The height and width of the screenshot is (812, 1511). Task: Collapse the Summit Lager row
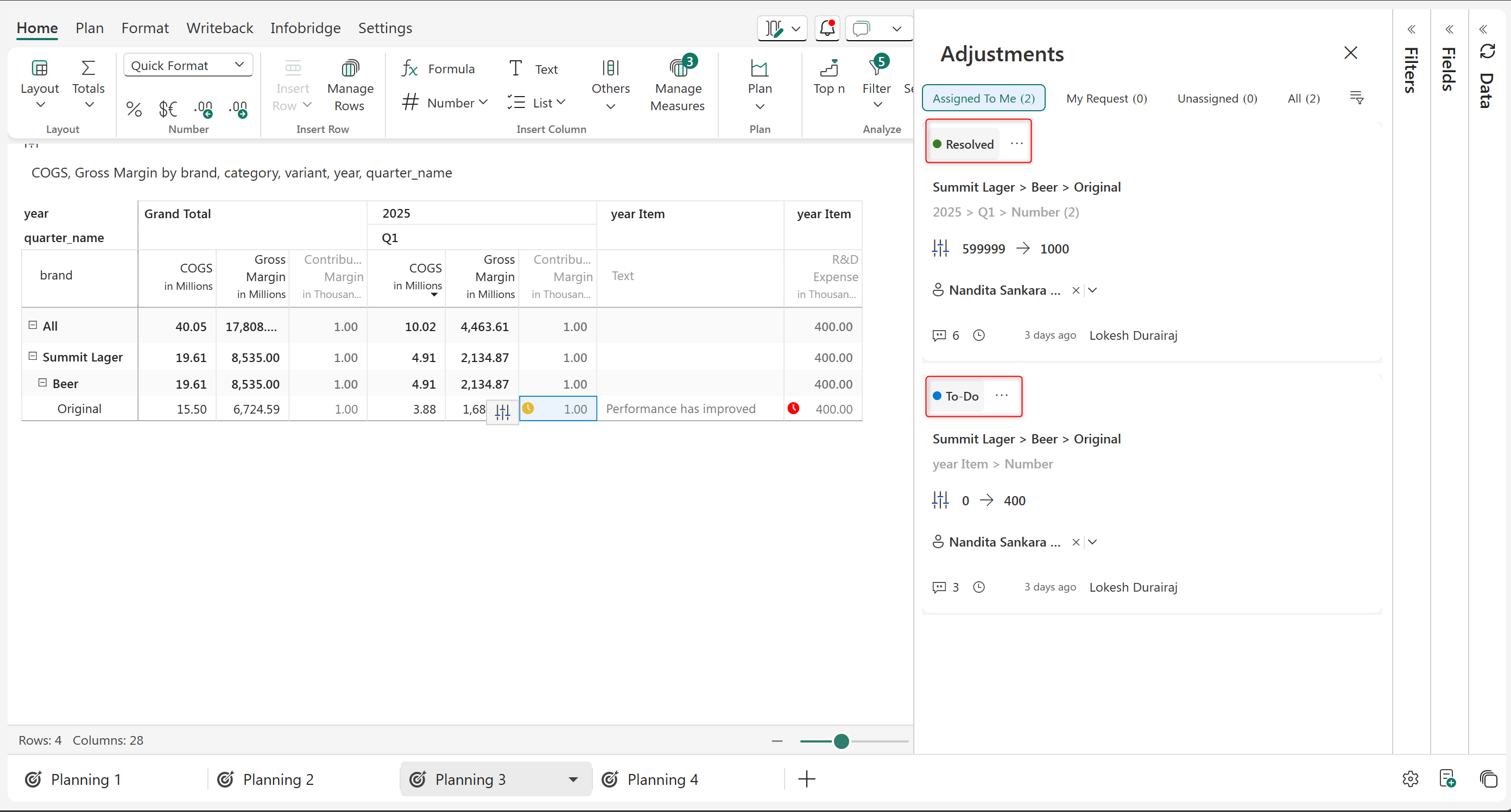coord(33,356)
